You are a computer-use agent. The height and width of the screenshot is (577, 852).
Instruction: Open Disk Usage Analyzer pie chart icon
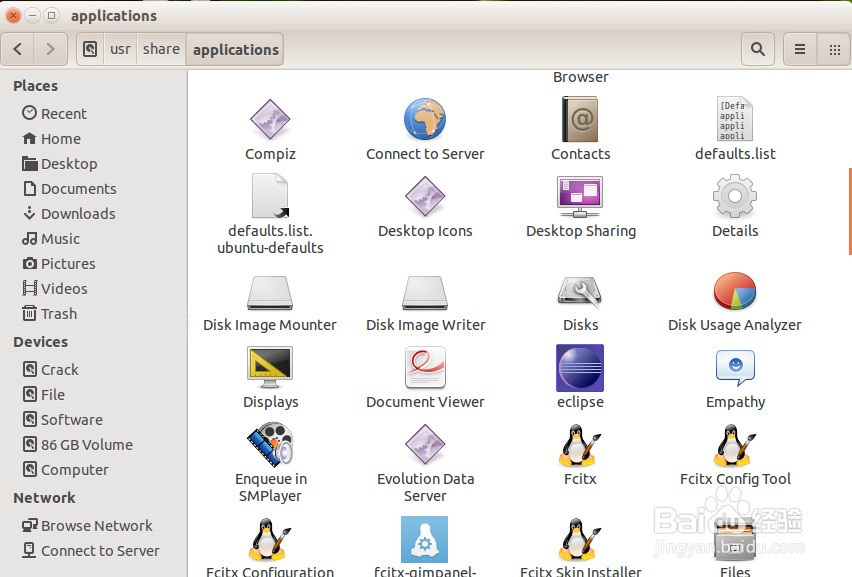735,291
